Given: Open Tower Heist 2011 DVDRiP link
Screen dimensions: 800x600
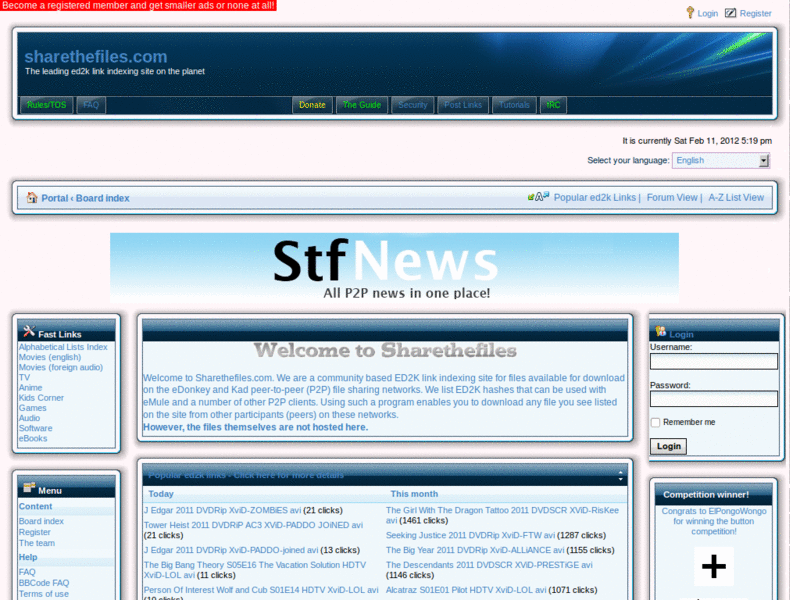Looking at the screenshot, I should (254, 525).
